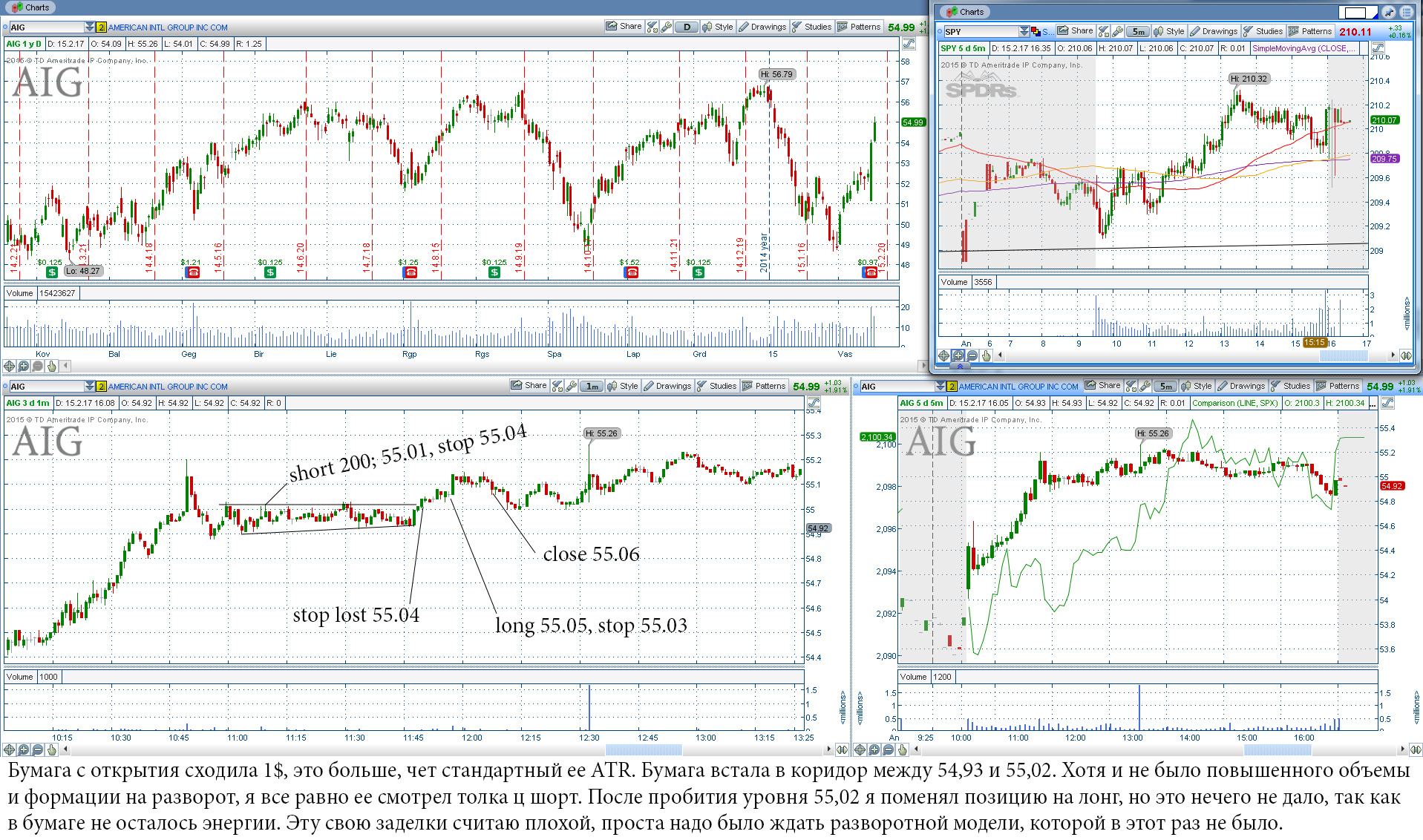Open Patterns in the AIG 3 d 1m chart
Viewport: 1423px width, 840px height.
click(x=764, y=386)
